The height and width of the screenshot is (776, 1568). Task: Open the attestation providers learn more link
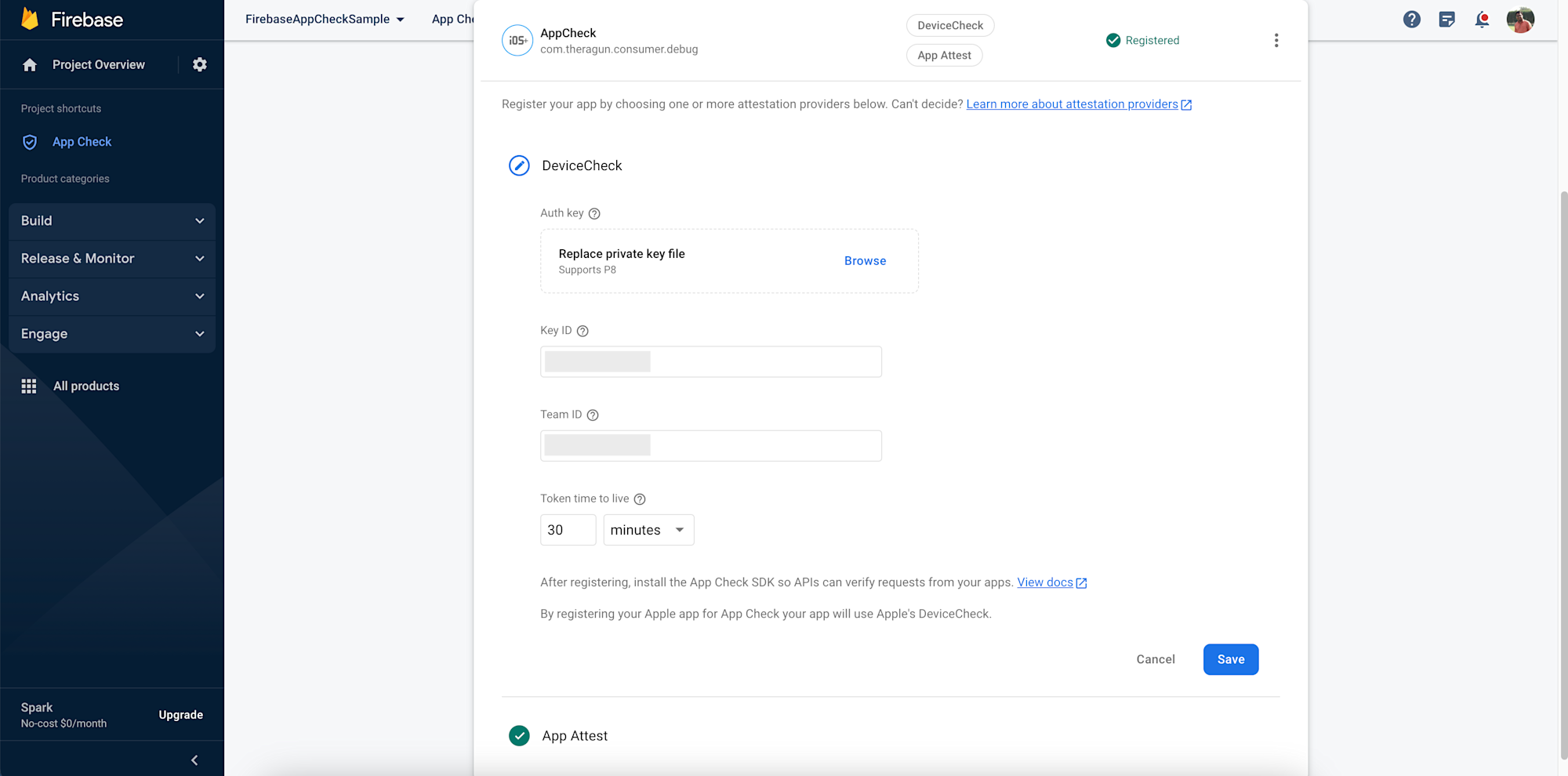tap(1073, 103)
